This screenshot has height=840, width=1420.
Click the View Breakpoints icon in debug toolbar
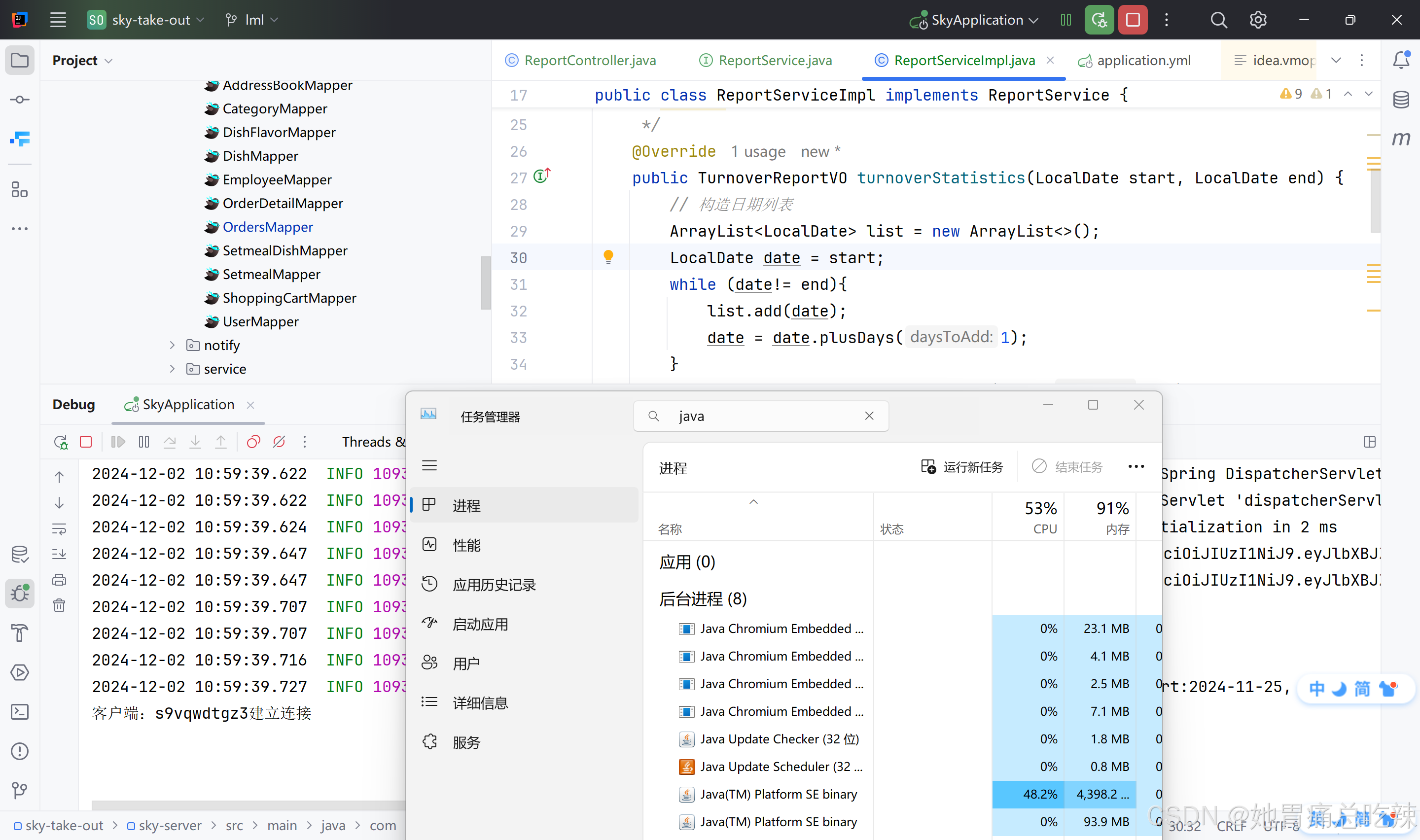click(x=253, y=442)
